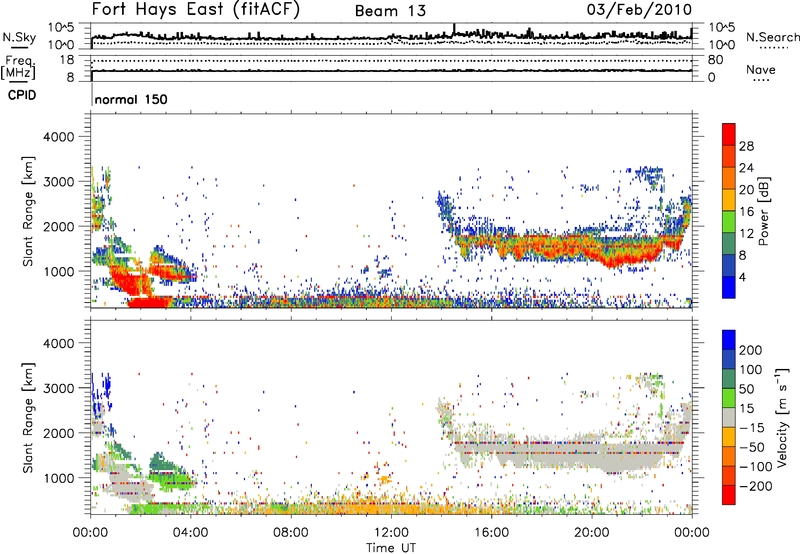Select the "Power [dB]" colorbar title

tap(763, 211)
